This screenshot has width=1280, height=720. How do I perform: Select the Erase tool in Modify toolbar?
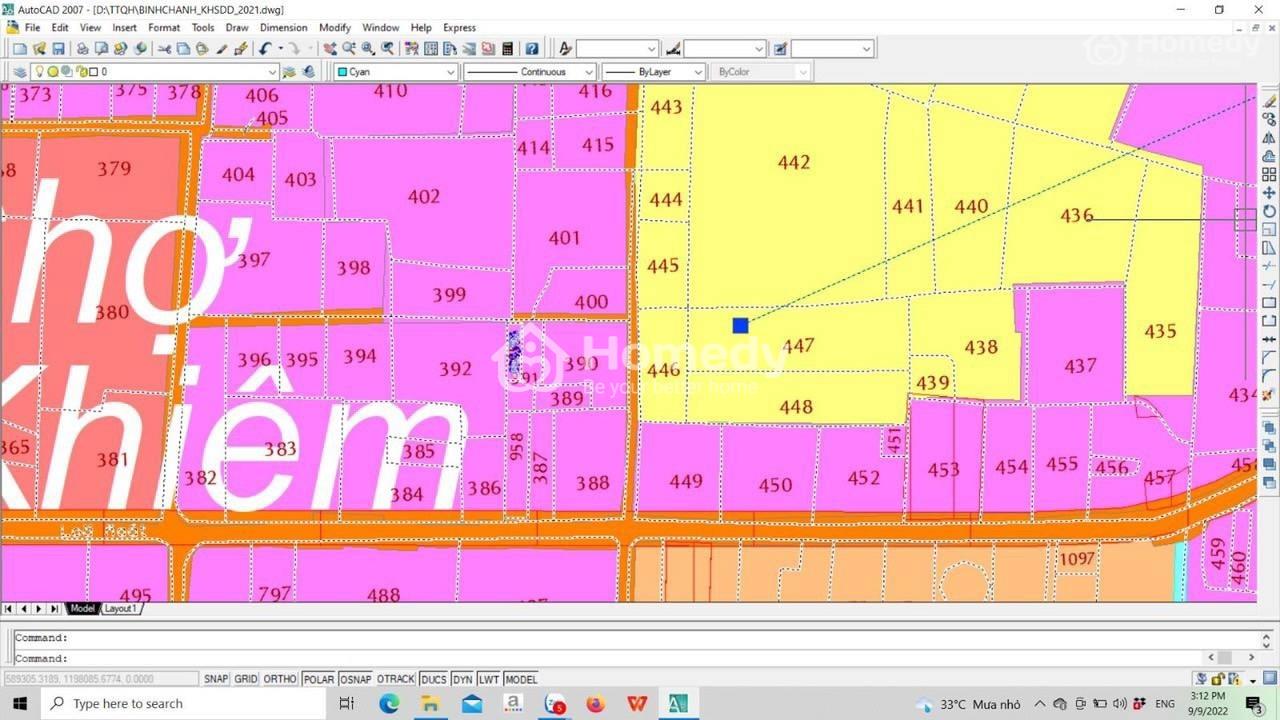tap(1269, 102)
